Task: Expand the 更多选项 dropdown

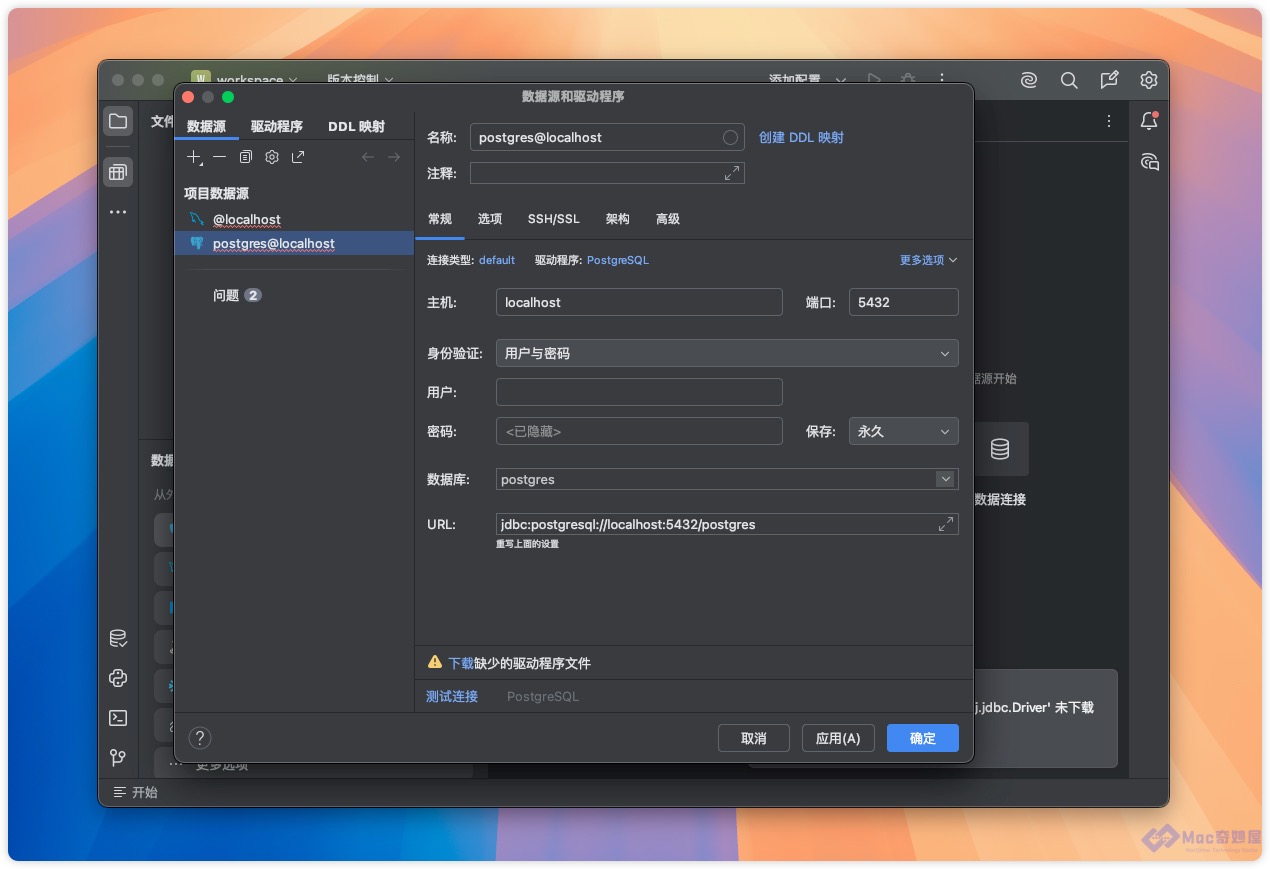Action: click(928, 260)
